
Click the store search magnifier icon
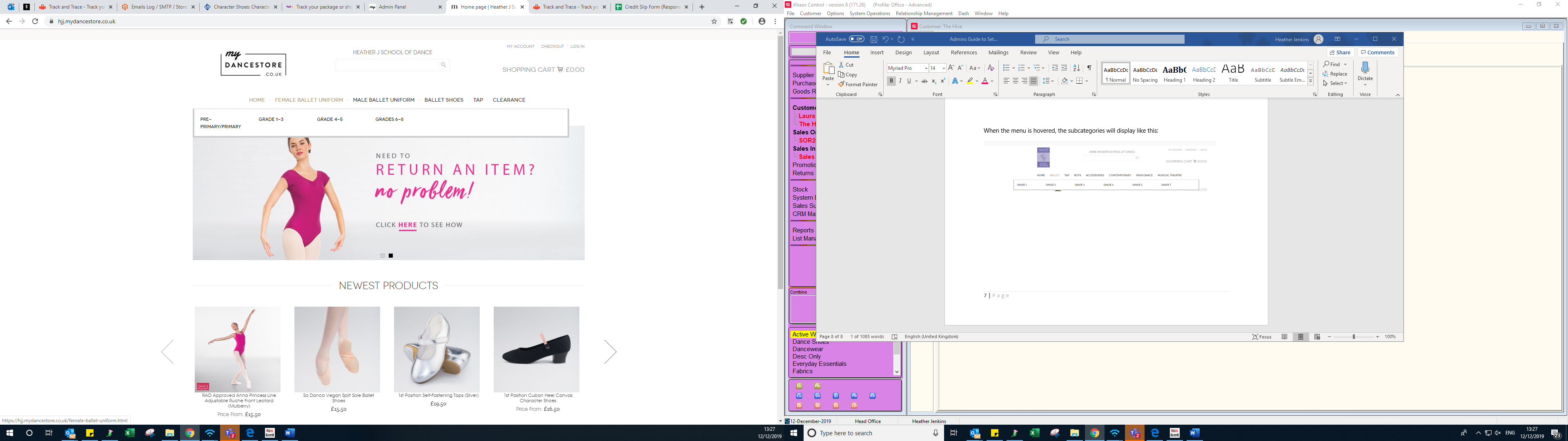click(444, 65)
